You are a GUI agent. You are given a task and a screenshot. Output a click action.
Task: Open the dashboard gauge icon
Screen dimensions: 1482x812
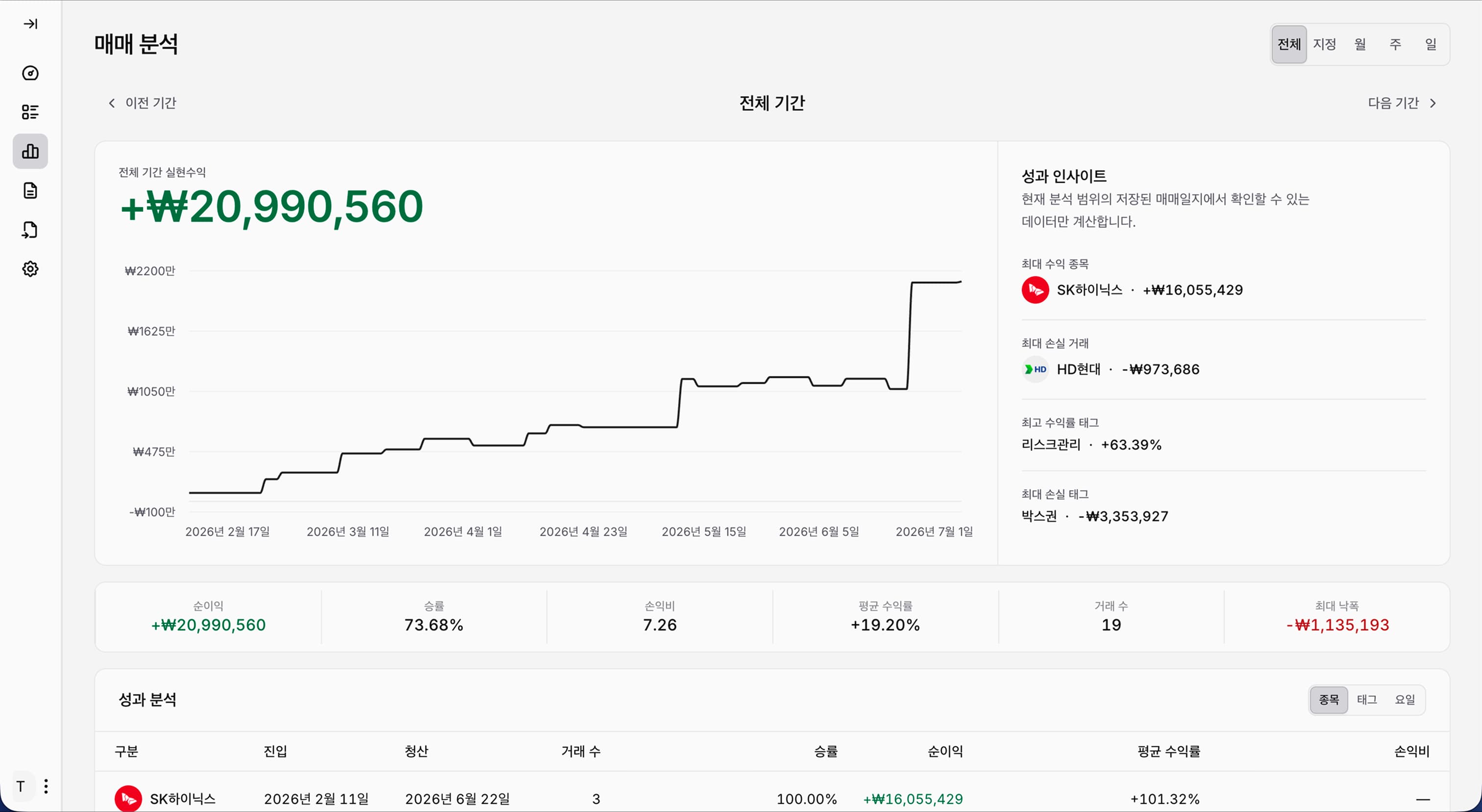click(30, 73)
